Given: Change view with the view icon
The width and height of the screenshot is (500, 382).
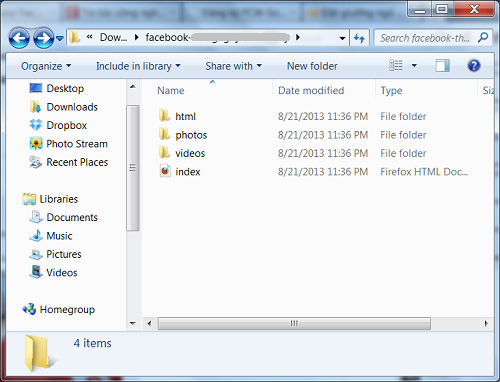Looking at the screenshot, I should click(x=396, y=65).
